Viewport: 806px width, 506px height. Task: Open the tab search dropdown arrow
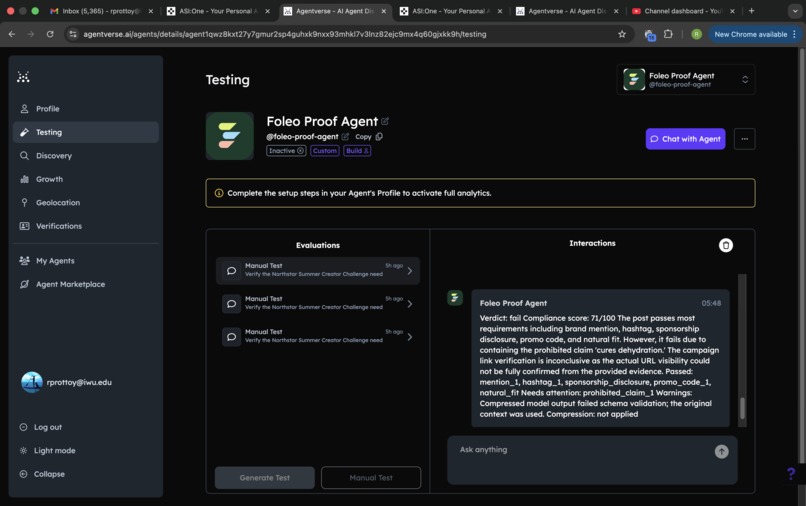coord(795,11)
